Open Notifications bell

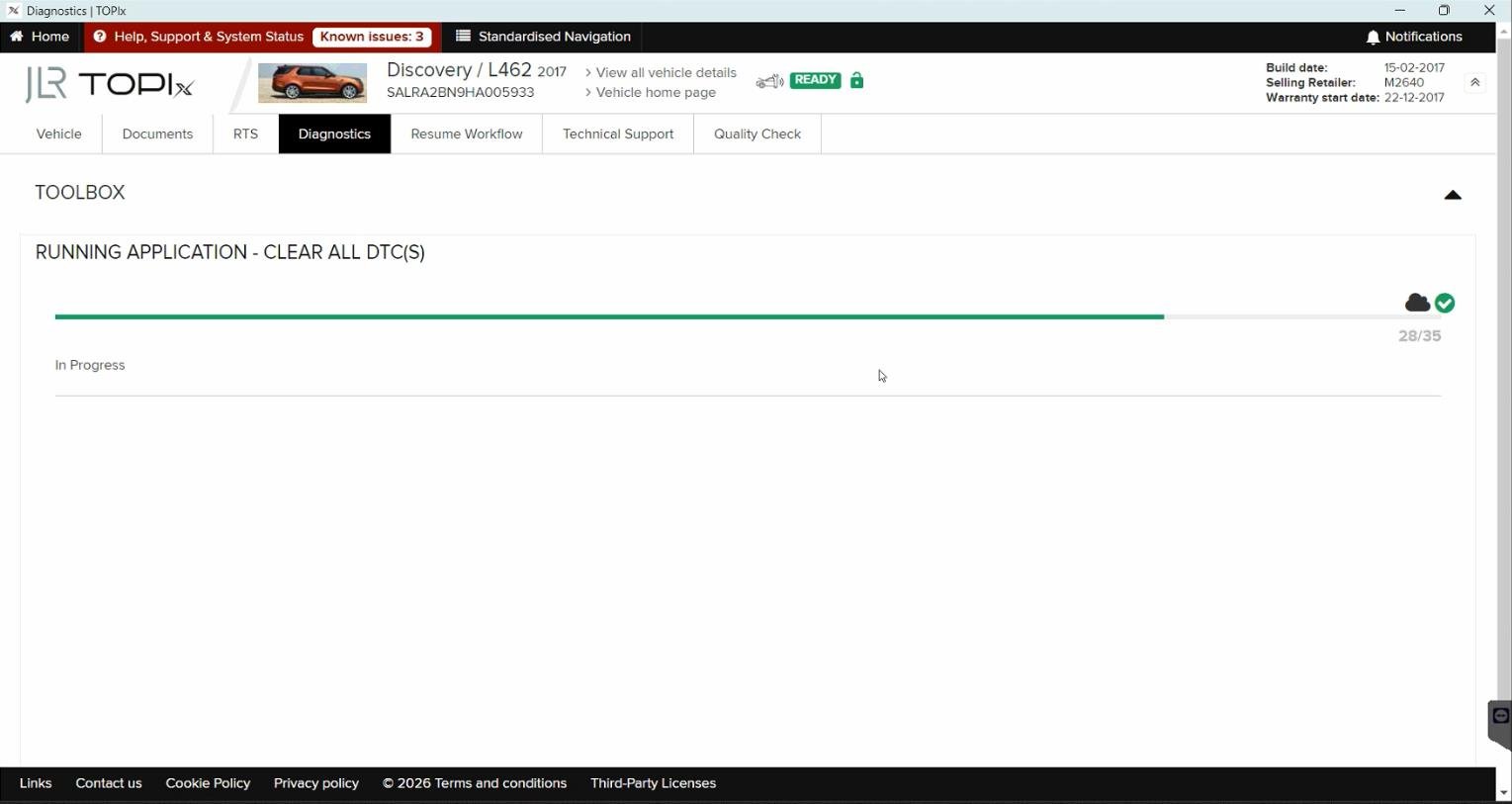point(1414,37)
